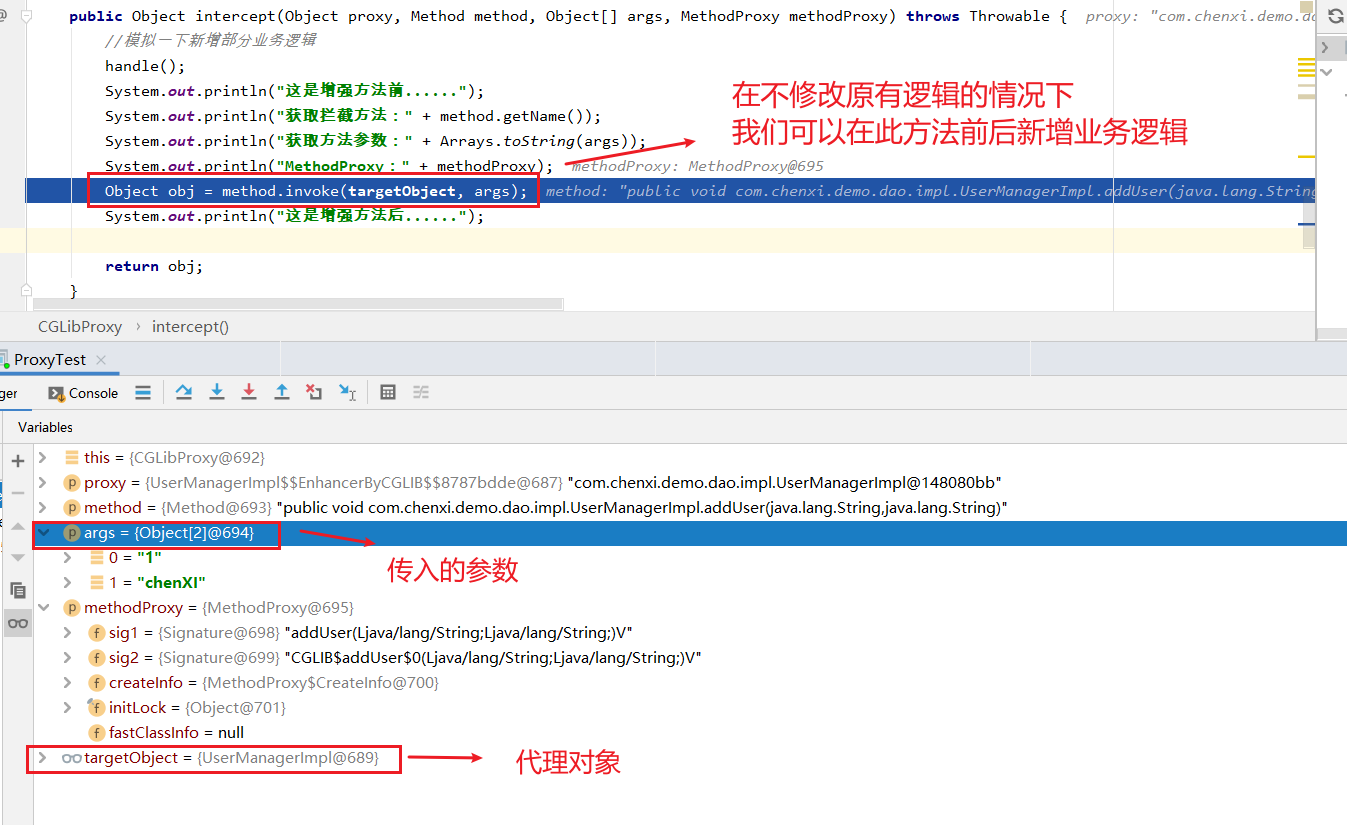Select the Variables panel header
Image resolution: width=1347 pixels, height=825 pixels.
coord(45,427)
